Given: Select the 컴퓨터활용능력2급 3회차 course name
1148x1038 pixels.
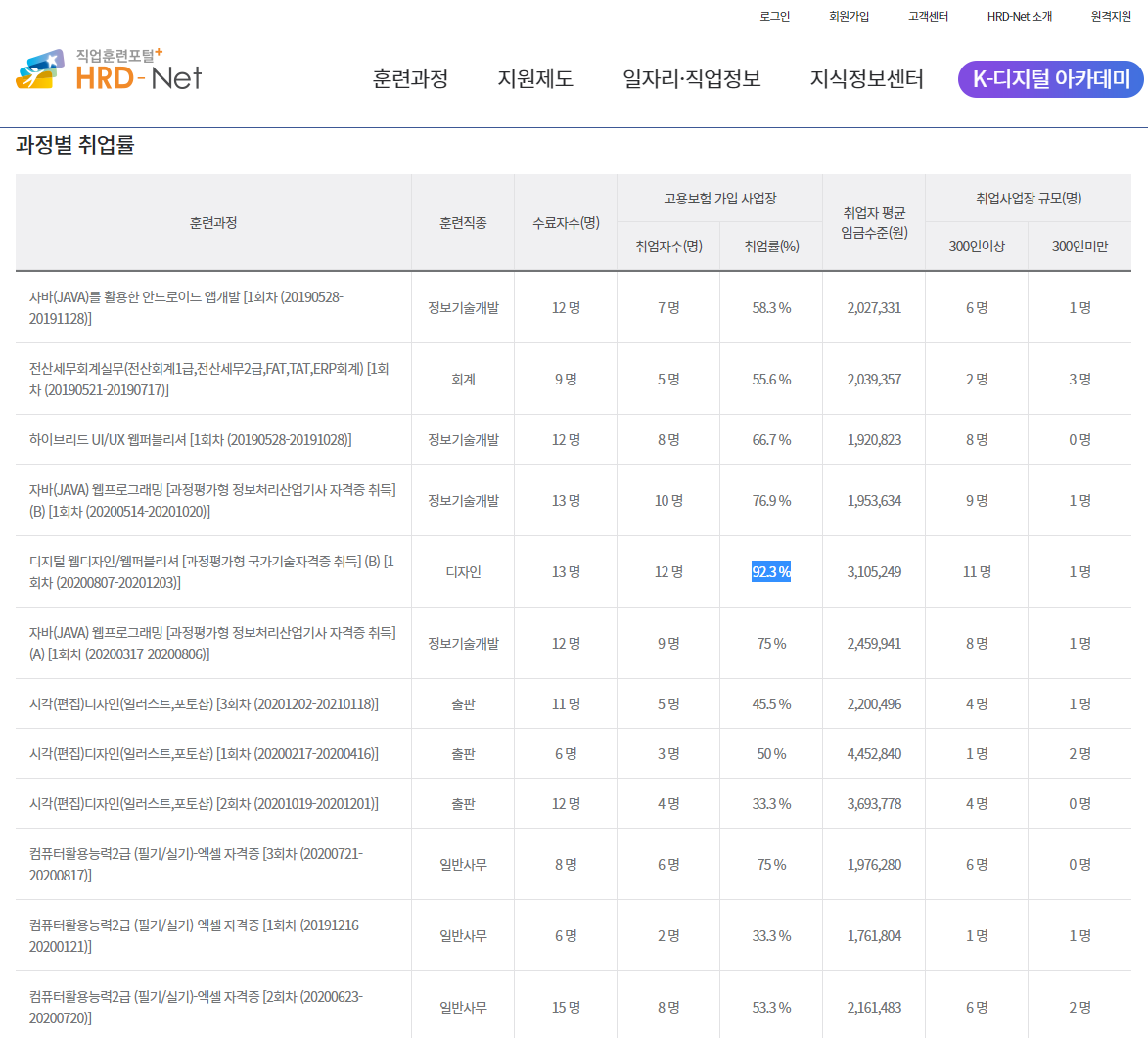Looking at the screenshot, I should pyautogui.click(x=196, y=865).
